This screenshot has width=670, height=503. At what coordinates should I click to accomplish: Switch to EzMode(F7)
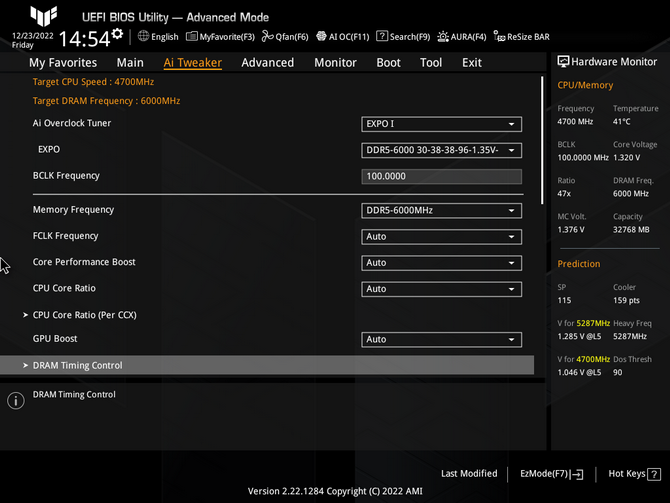click(552, 474)
